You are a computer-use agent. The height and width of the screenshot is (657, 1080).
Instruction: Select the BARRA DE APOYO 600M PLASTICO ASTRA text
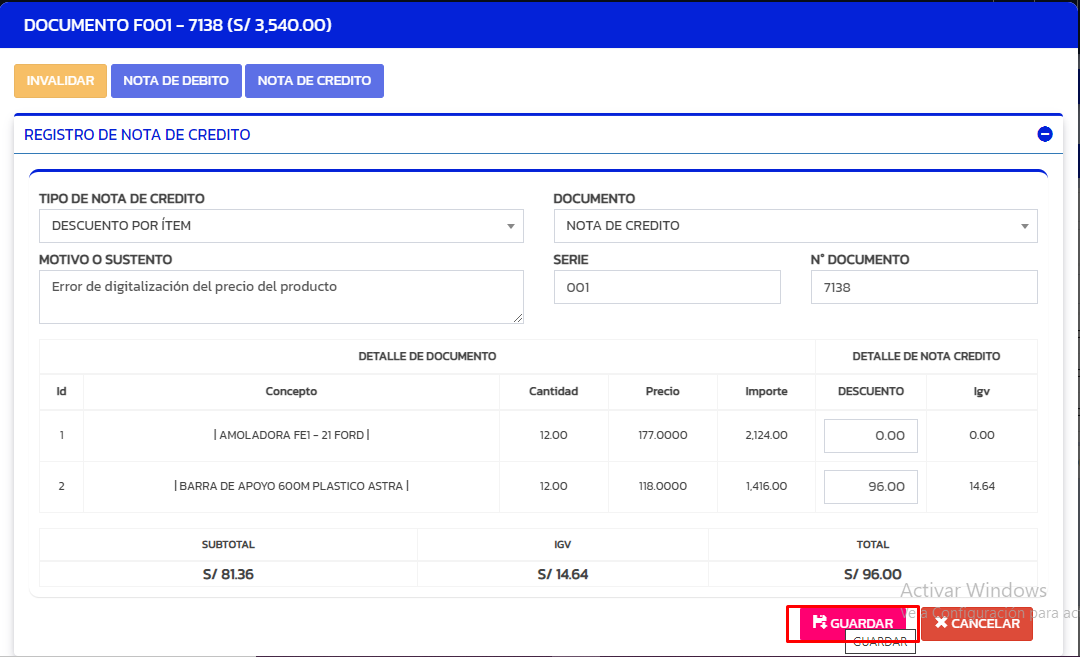(x=291, y=486)
